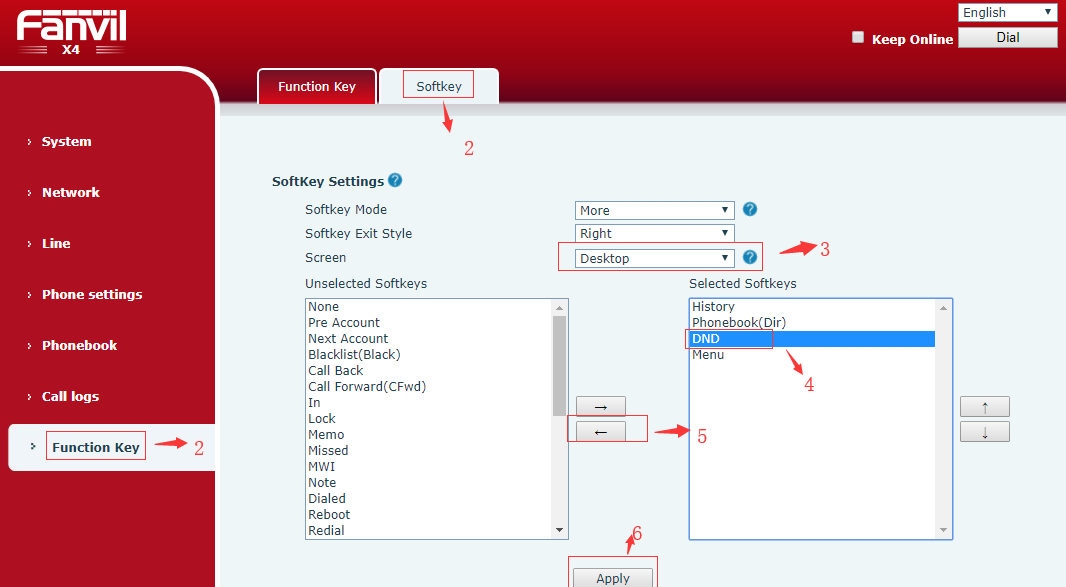Click the Dial button
This screenshot has width=1066, height=587.
point(1007,38)
